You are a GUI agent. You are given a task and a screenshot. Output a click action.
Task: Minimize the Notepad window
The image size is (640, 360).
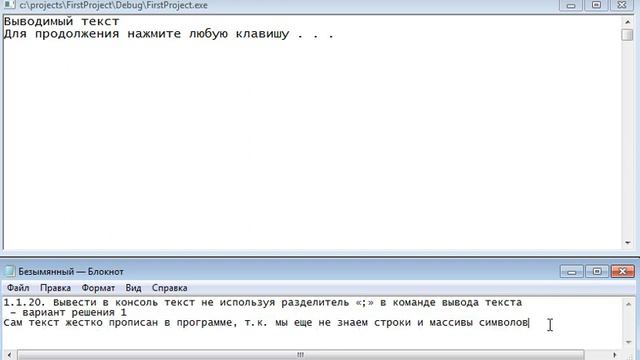[x=571, y=271]
